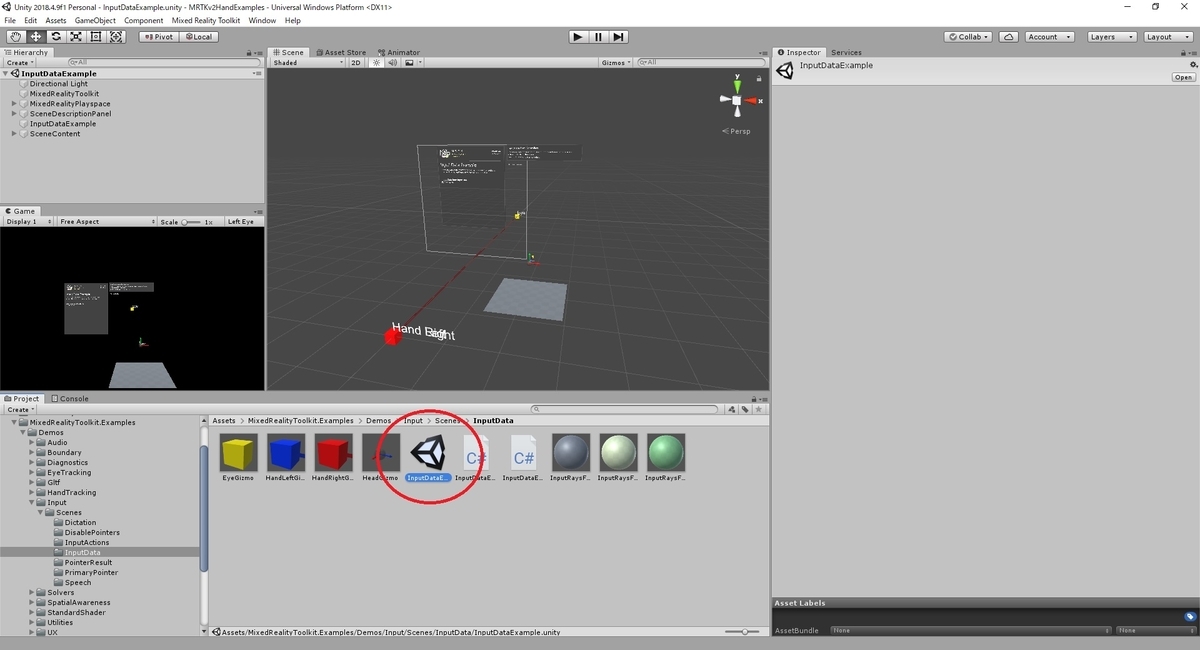The image size is (1200, 650).
Task: Click the Open button in Inspector
Action: 1183,77
